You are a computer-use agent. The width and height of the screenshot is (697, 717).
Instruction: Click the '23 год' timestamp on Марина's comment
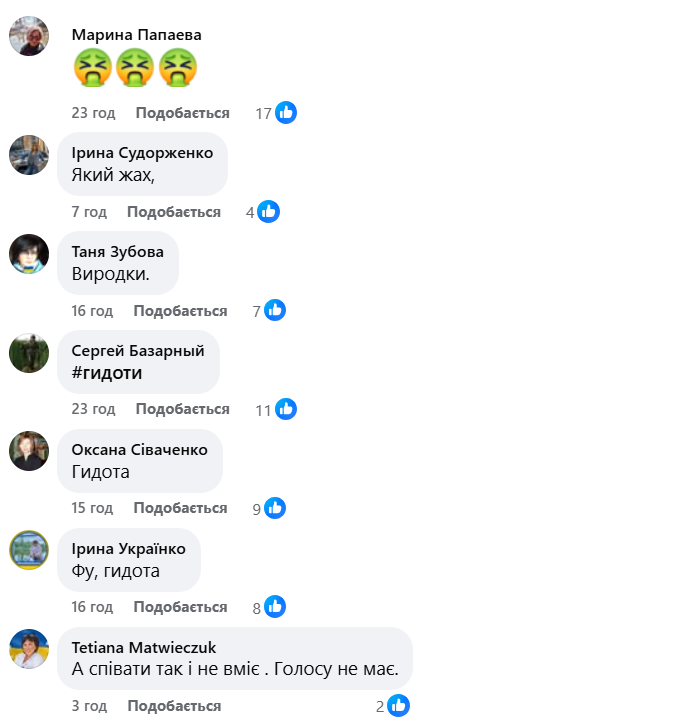coord(93,113)
